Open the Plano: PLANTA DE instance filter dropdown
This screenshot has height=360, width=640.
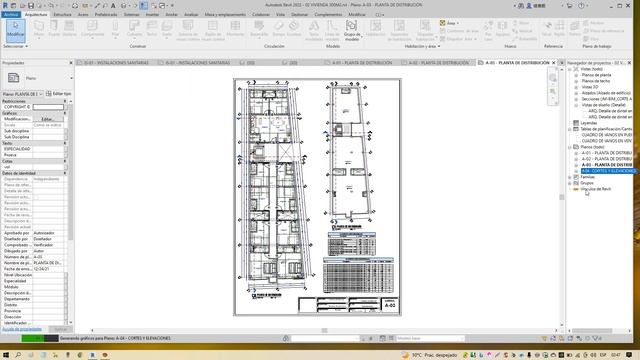point(22,94)
